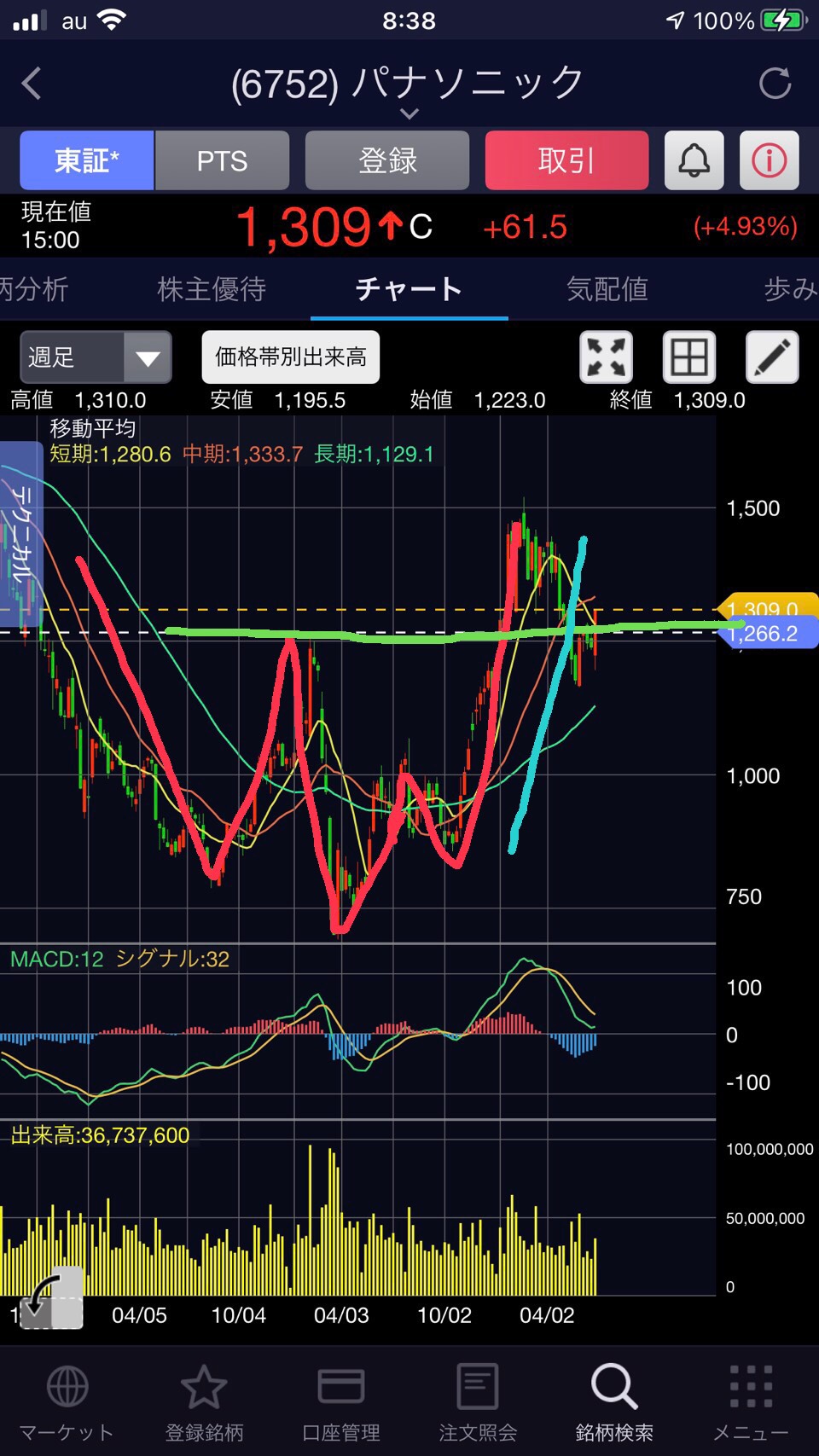The image size is (819, 1456).
Task: Tap the 登録 button
Action: click(387, 160)
